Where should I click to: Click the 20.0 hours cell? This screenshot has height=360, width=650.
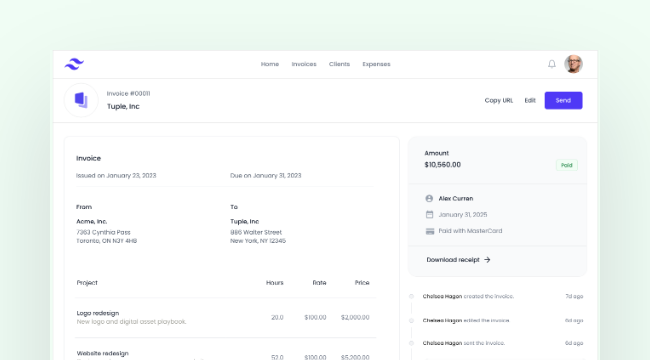click(x=277, y=318)
